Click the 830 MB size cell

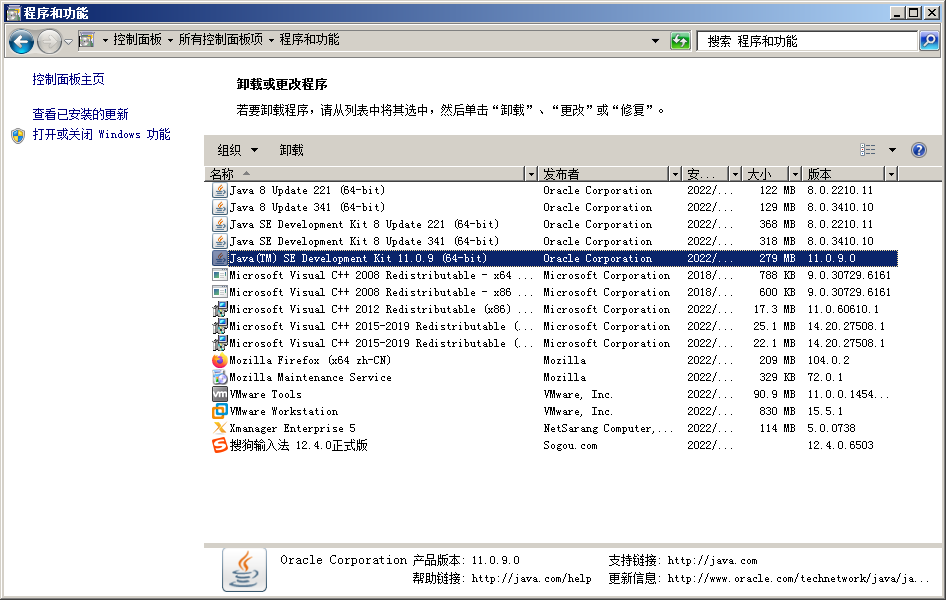(x=777, y=411)
